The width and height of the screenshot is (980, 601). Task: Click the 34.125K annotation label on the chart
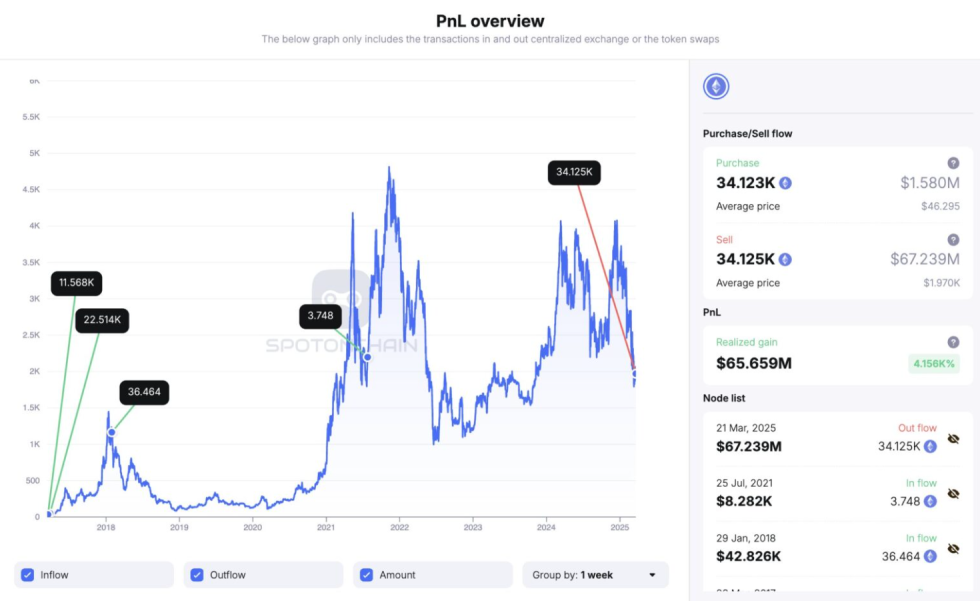tap(573, 172)
